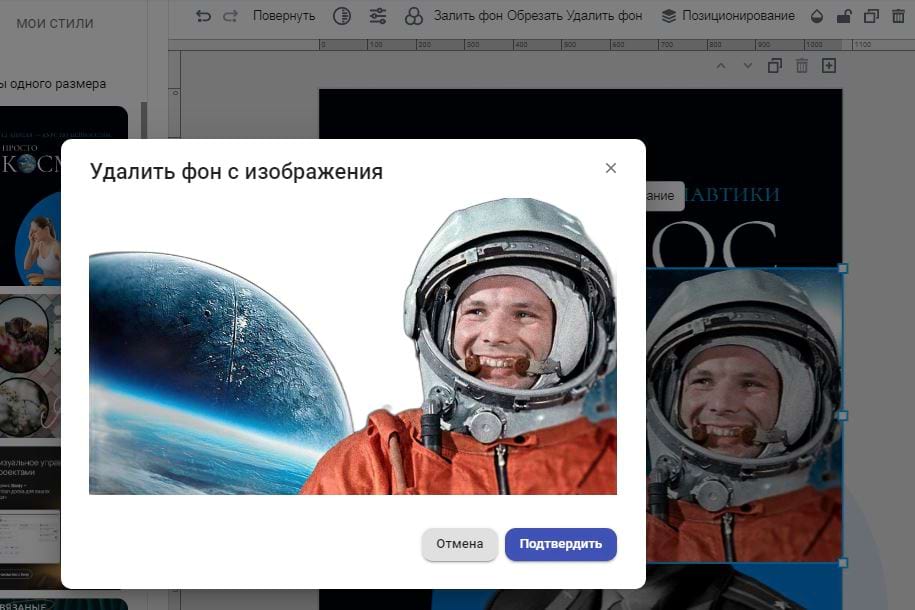Undo the last action

(203, 16)
